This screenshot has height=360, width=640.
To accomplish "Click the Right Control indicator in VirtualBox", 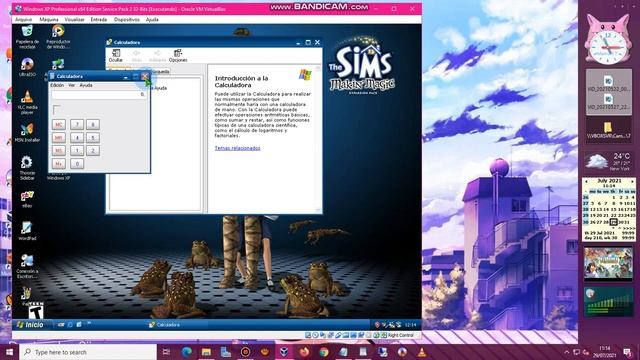I will click(400, 335).
